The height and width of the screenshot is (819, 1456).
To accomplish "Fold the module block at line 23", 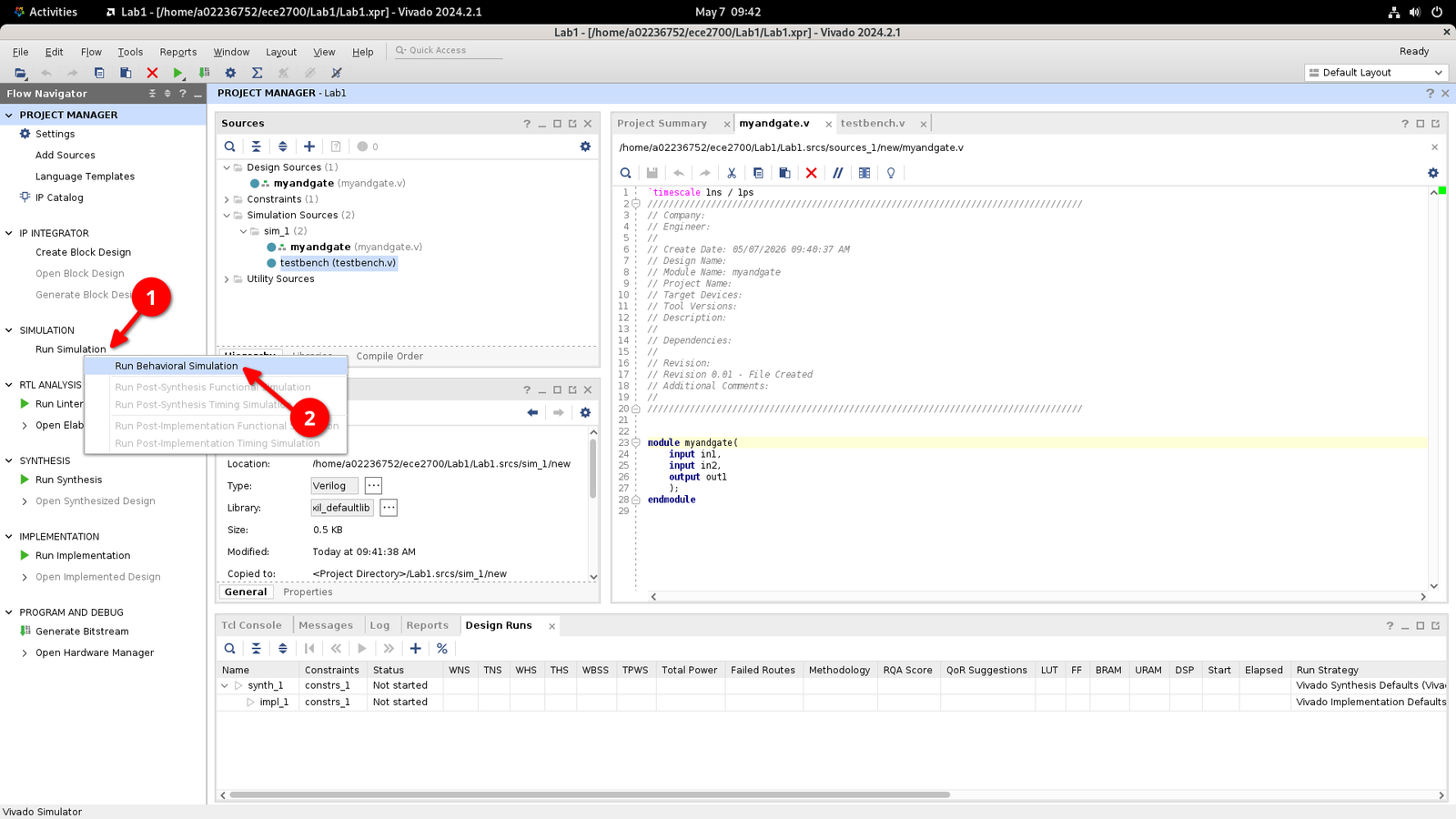I will (636, 443).
